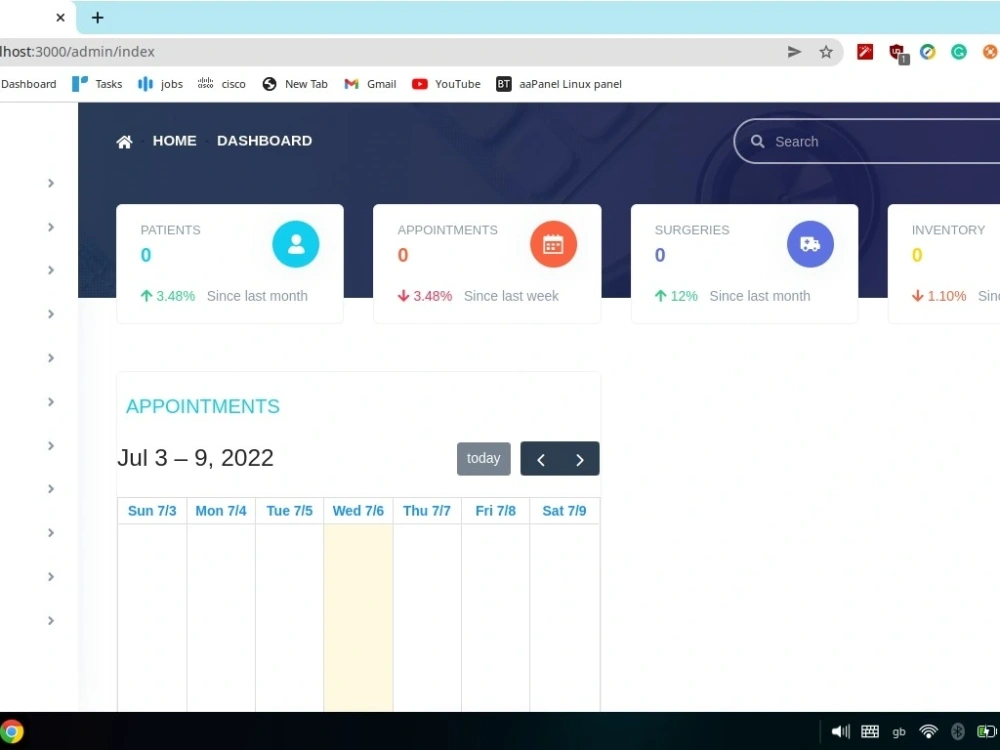The height and width of the screenshot is (750, 1000).
Task: Open the volume control in tray
Action: pyautogui.click(x=841, y=732)
